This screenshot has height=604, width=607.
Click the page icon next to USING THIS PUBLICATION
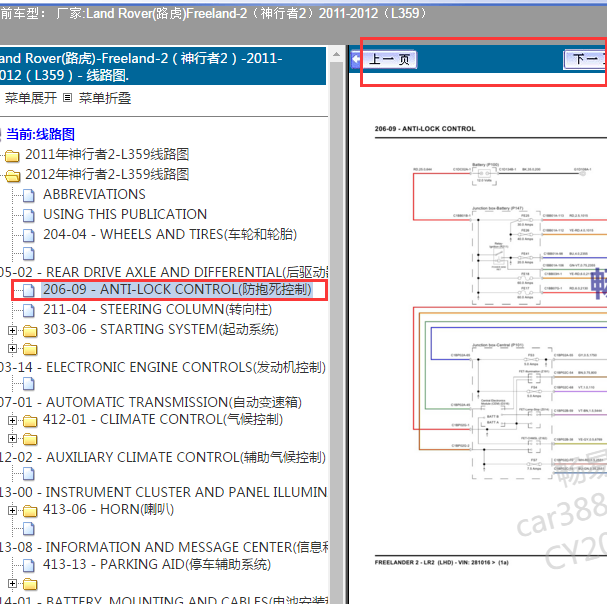coord(29,215)
